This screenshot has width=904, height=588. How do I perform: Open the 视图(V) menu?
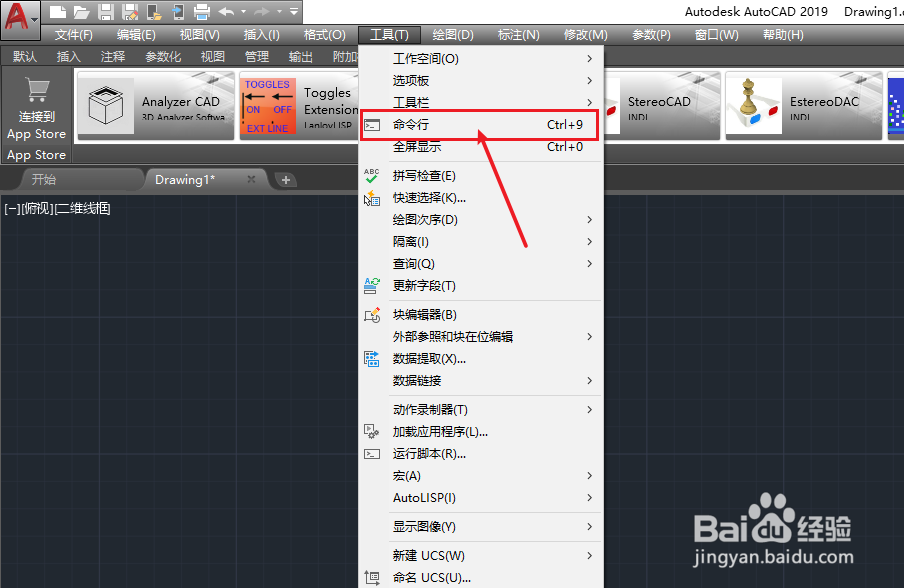[199, 35]
